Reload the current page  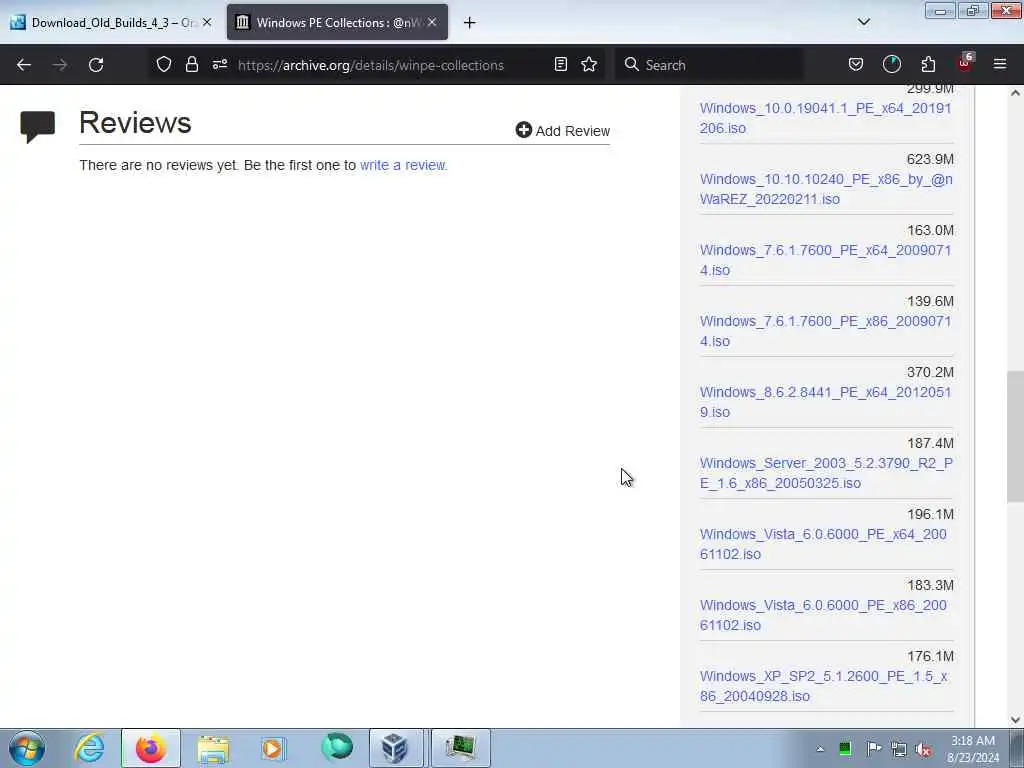point(96,65)
